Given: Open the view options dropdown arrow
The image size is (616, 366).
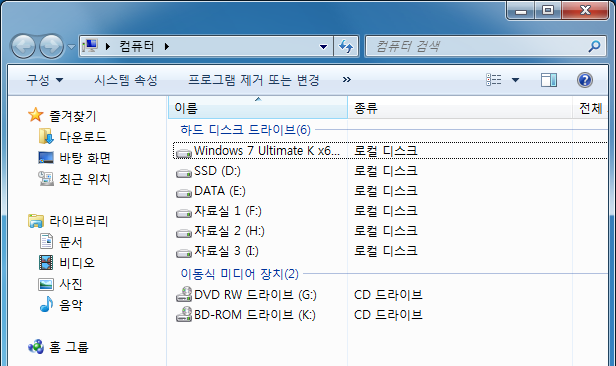Looking at the screenshot, I should pyautogui.click(x=515, y=80).
